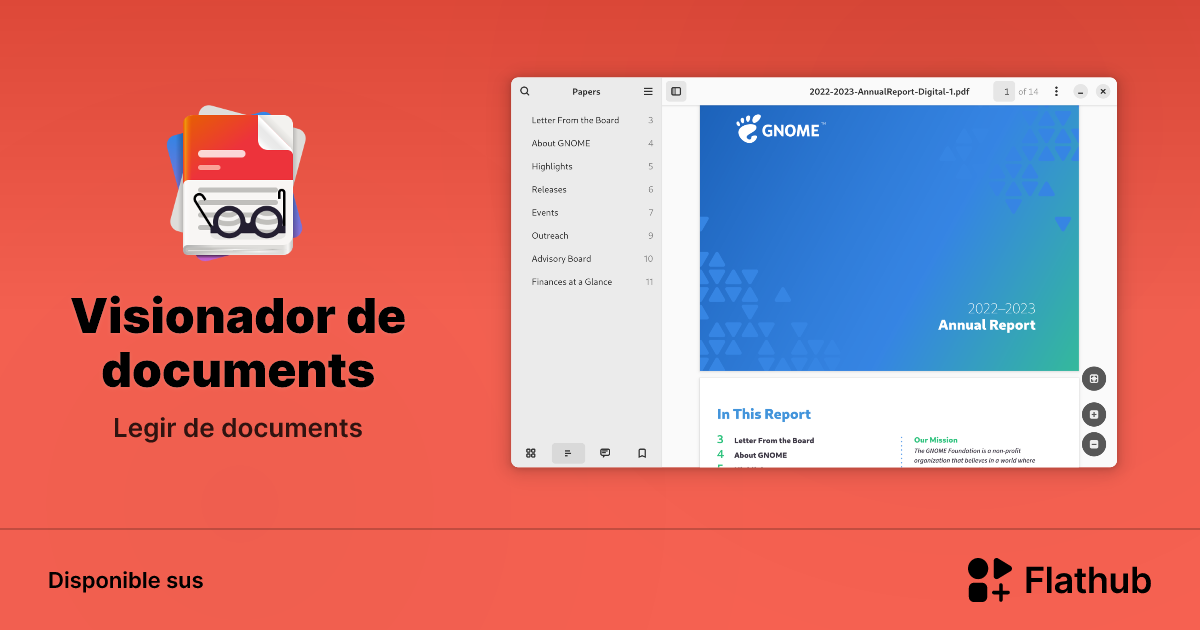
Task: Select Highlights in the outline list
Action: pyautogui.click(x=552, y=166)
